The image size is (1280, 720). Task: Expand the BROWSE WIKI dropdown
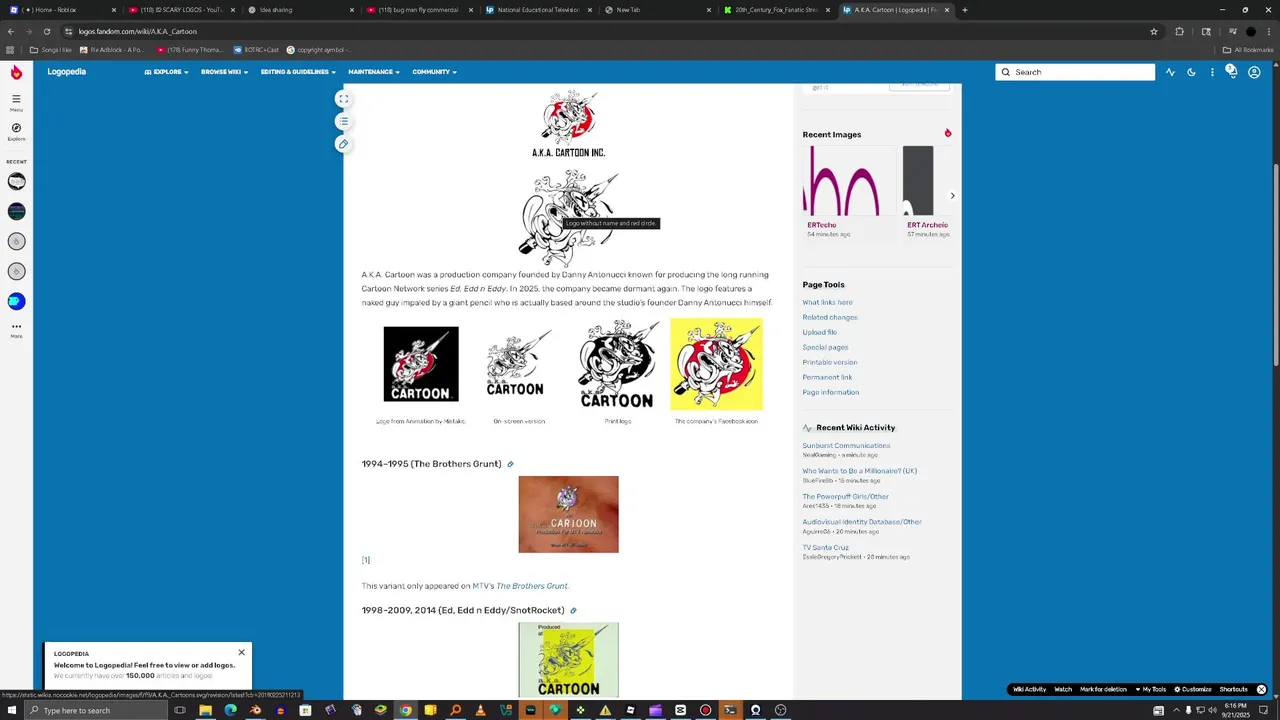click(224, 72)
